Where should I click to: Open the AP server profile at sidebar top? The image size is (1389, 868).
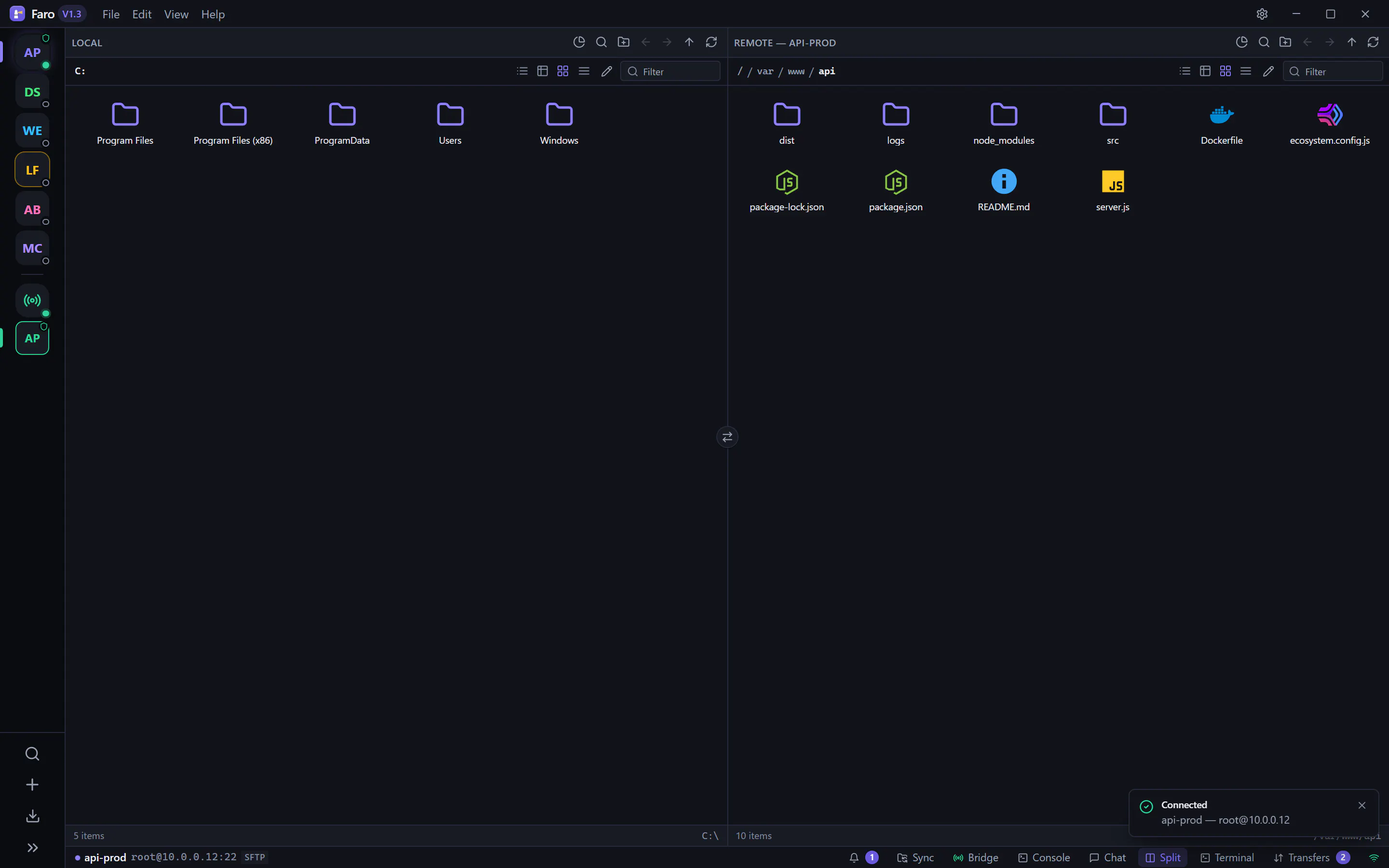coord(32,52)
